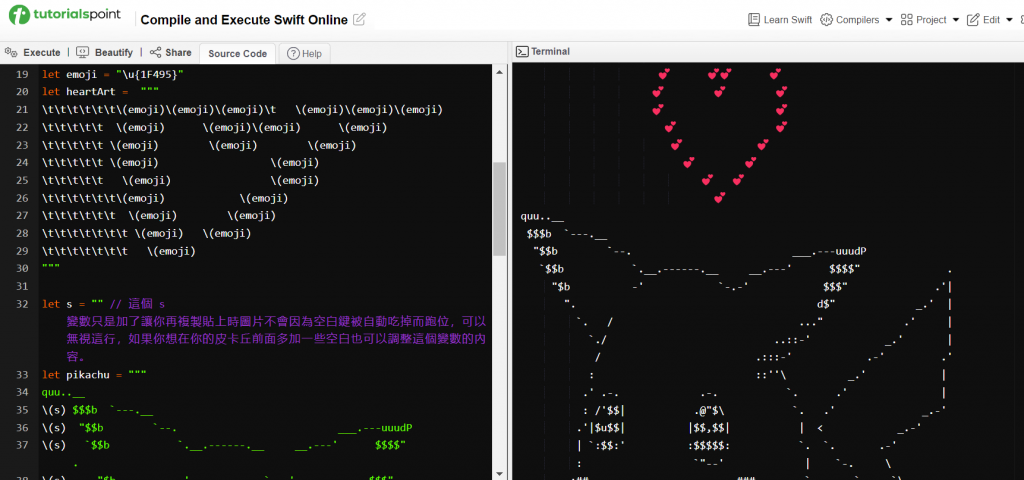Click the Edit pencil icon in top menu
The width and height of the screenshot is (1024, 480).
coord(973,20)
